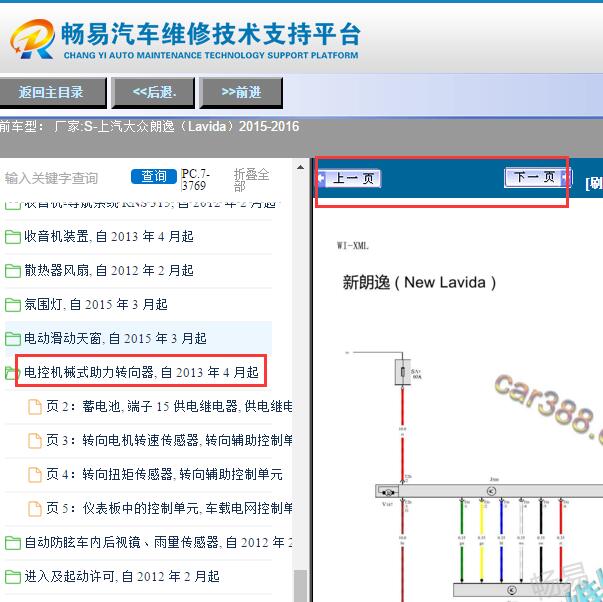Viewport: 603px width, 602px height.
Task: Expand the 进入及起动许可 2012年2月 folder
Action: click(122, 576)
